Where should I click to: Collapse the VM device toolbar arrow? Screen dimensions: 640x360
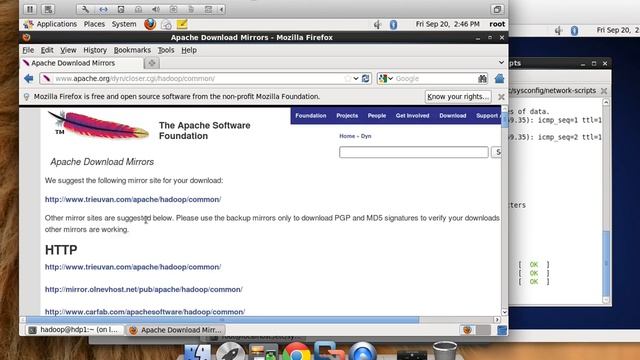(x=222, y=9)
